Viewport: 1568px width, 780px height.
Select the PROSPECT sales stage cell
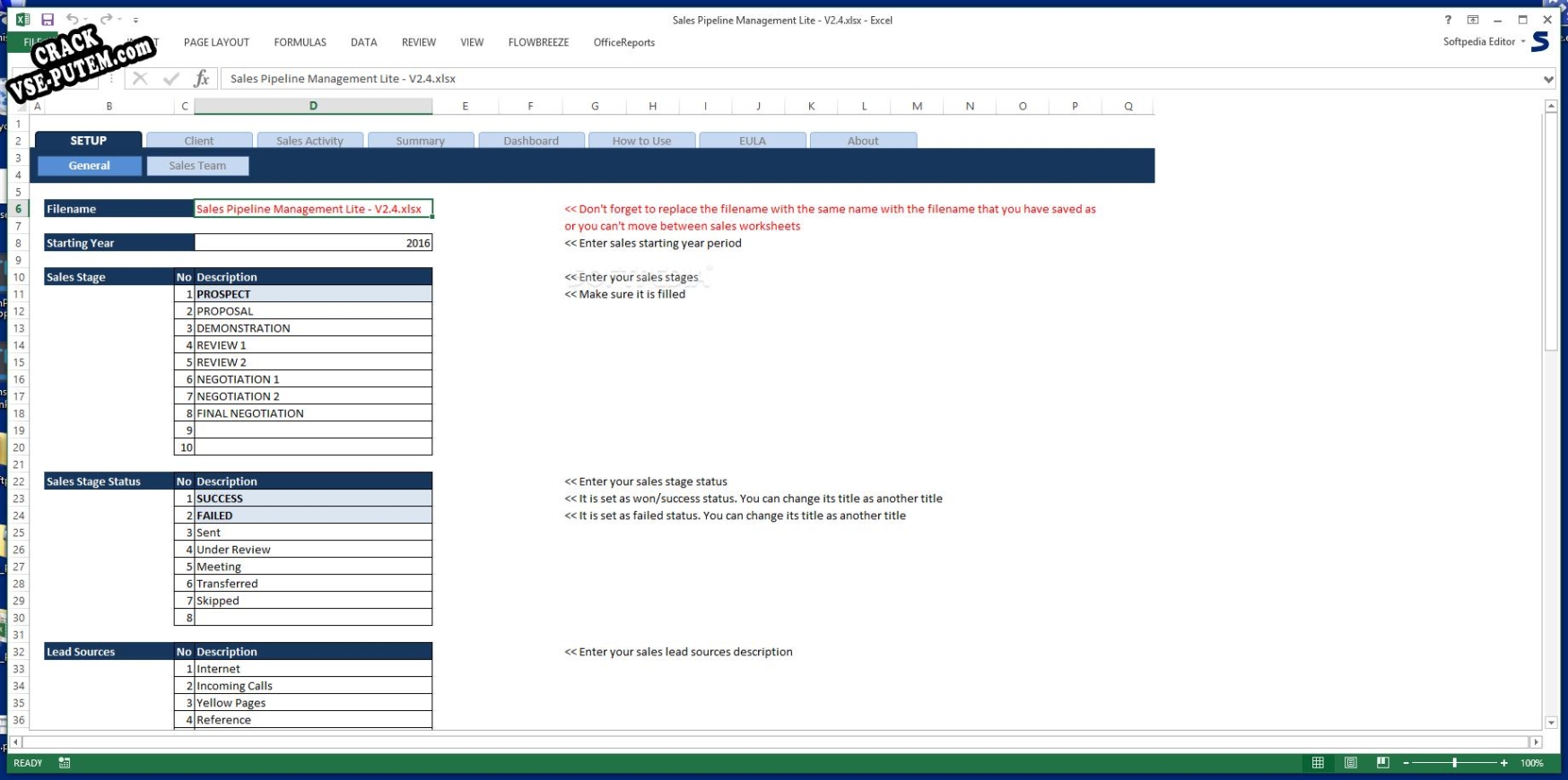(313, 294)
